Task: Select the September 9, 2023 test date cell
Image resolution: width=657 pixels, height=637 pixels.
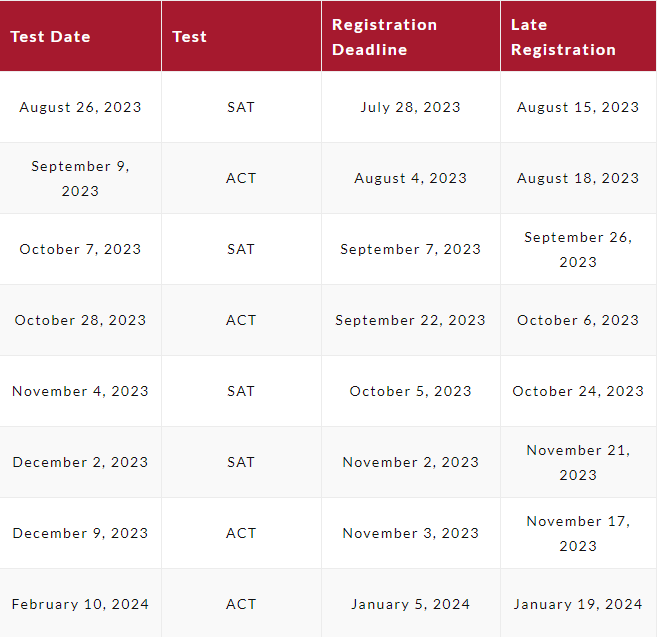Action: click(x=80, y=179)
